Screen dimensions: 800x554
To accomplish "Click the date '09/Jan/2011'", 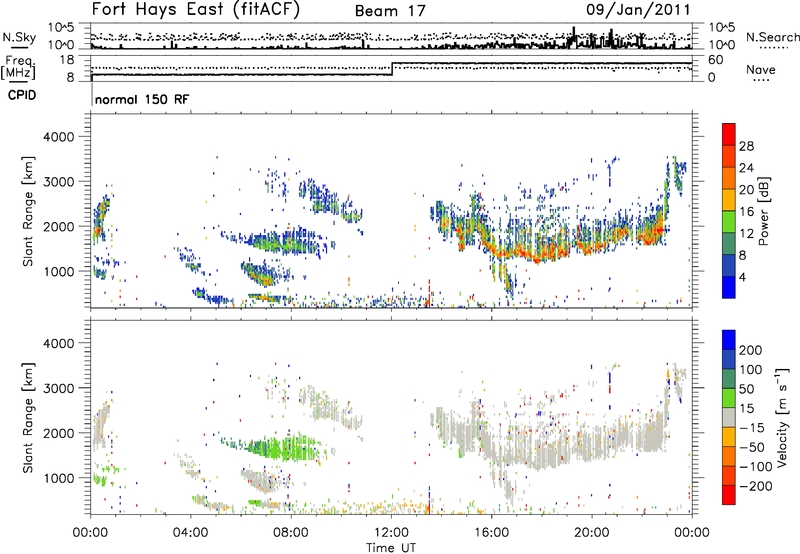I will [x=638, y=9].
